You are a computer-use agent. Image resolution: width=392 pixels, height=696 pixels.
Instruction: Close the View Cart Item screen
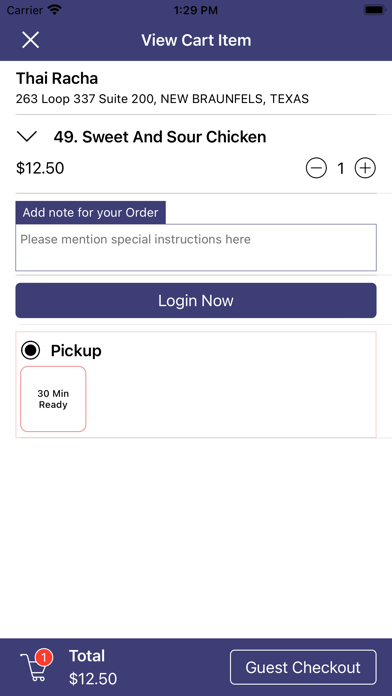pyautogui.click(x=31, y=40)
